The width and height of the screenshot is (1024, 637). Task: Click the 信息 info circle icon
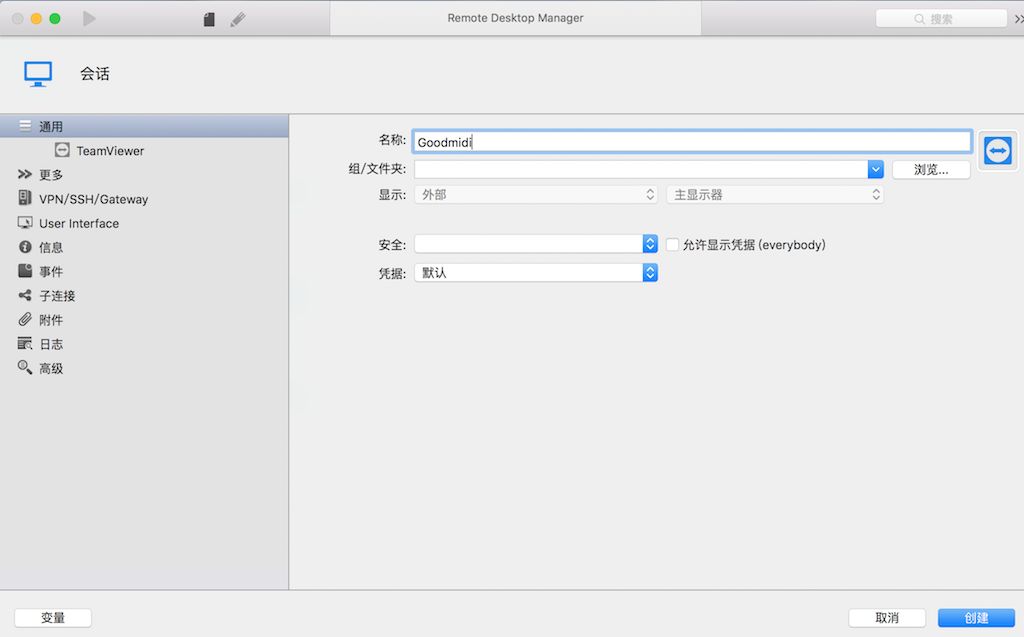coord(25,247)
